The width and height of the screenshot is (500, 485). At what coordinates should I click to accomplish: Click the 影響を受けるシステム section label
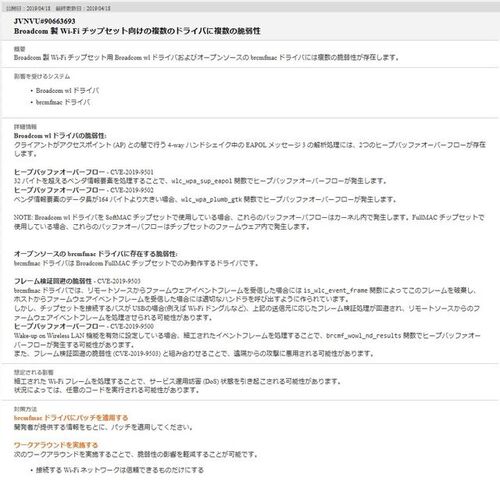42,76
